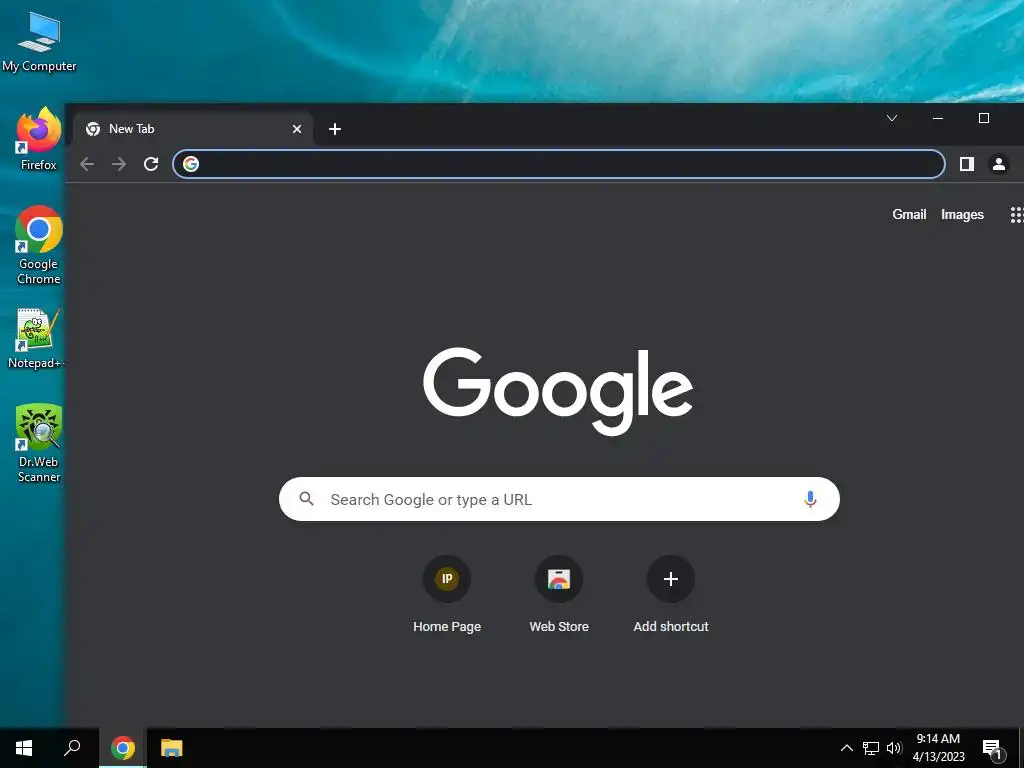Open the Web Store shortcut tile
Image resolution: width=1024 pixels, height=768 pixels.
coord(559,579)
